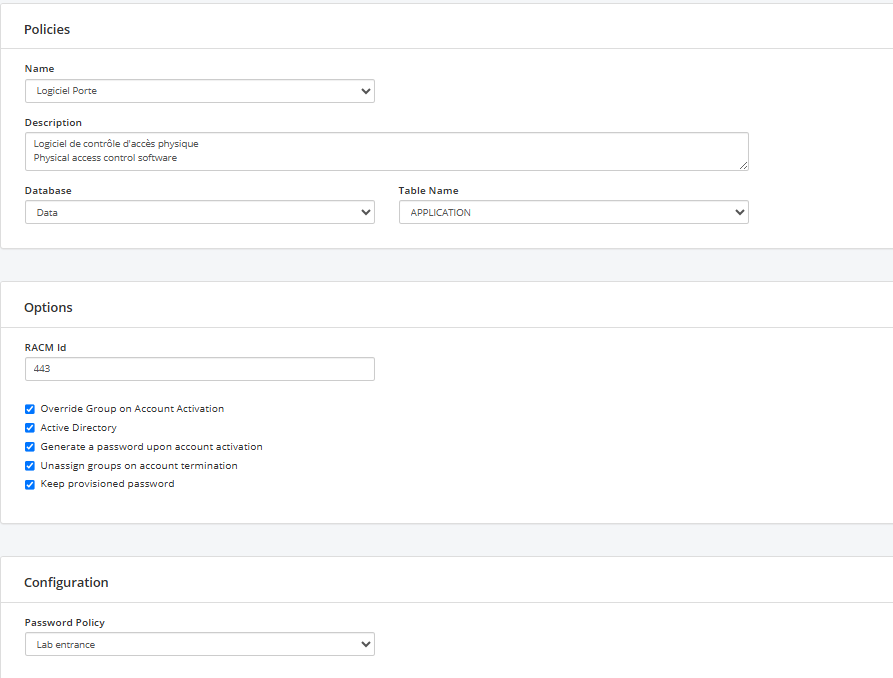Choose "Lab entrance" in Password Policy
Image resolution: width=893 pixels, height=678 pixels.
[x=199, y=644]
